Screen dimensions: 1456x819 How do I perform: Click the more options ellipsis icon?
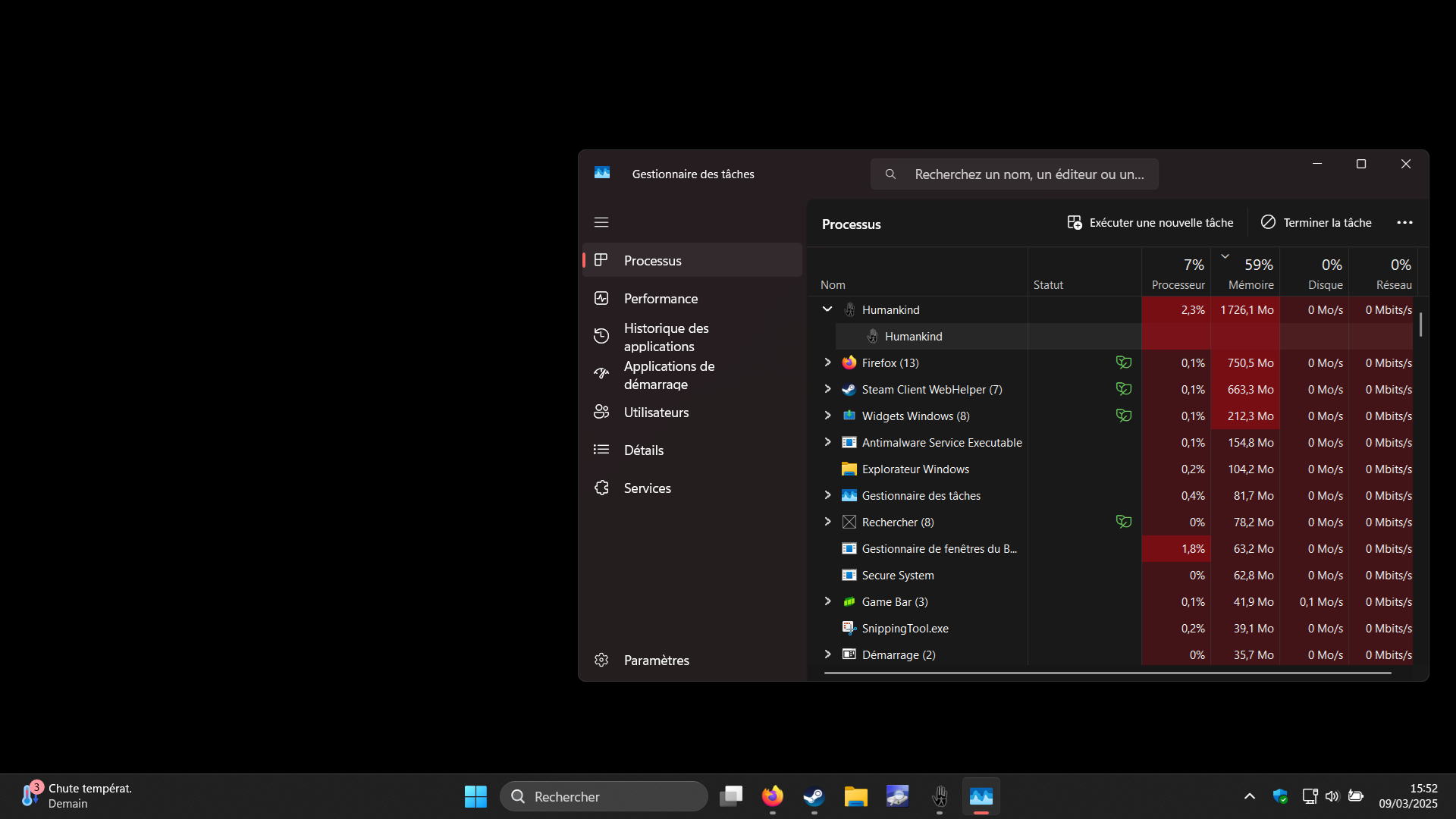tap(1404, 223)
